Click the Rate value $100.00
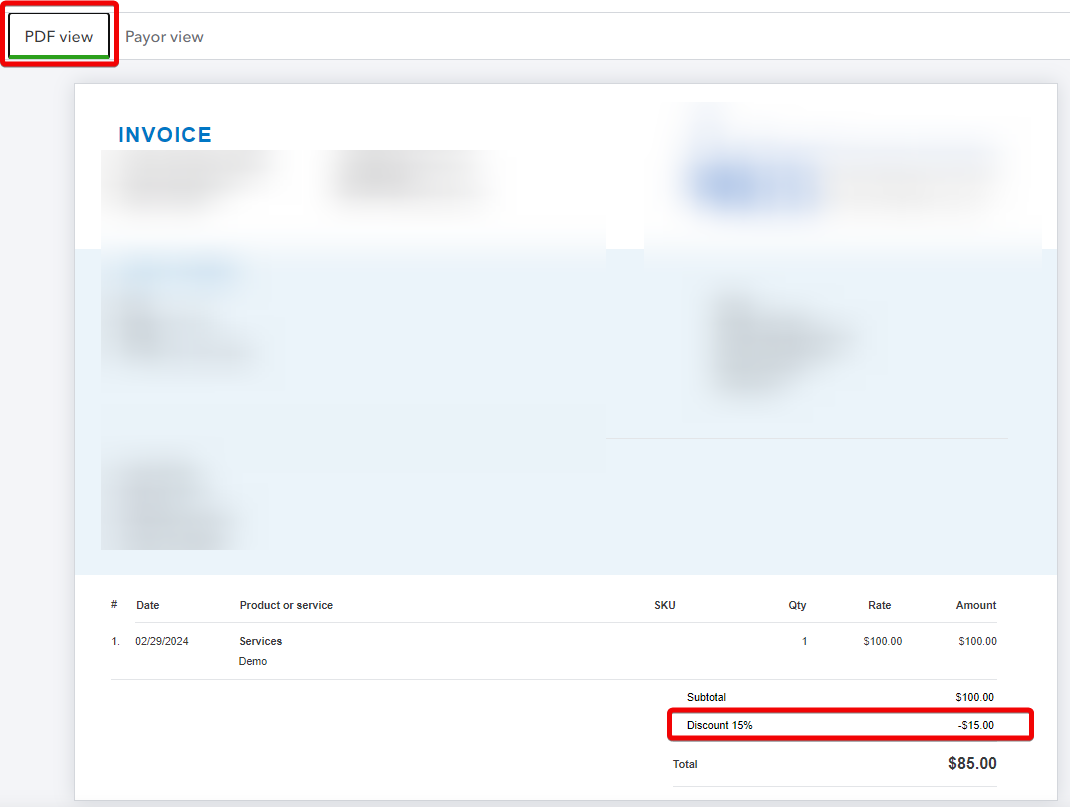 [x=882, y=641]
